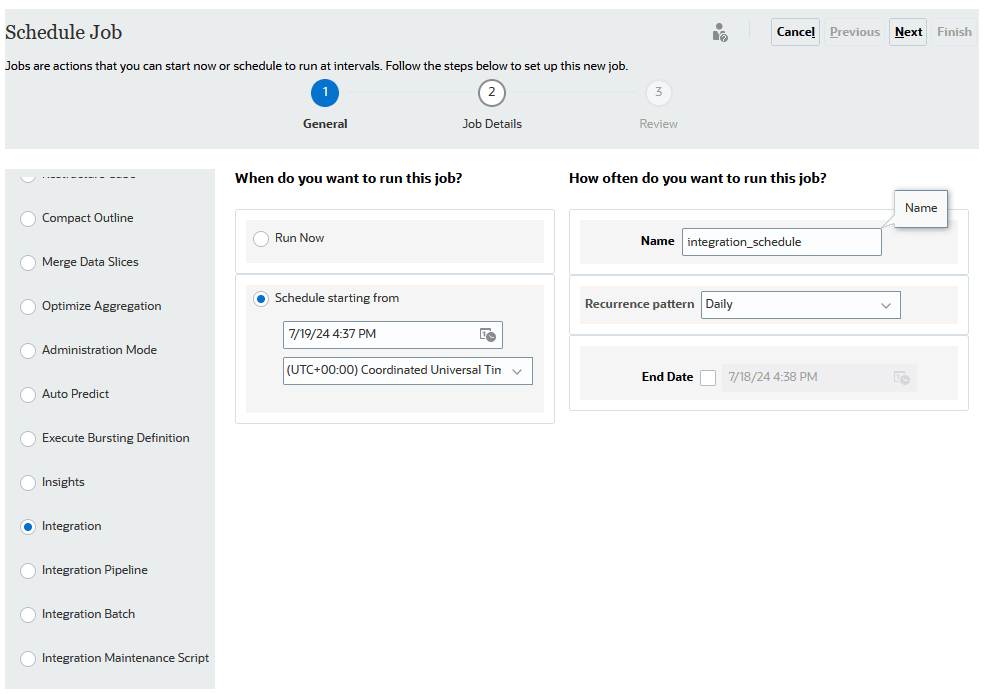Cancel the Schedule Job wizard
This screenshot has height=694, width=985.
795,32
